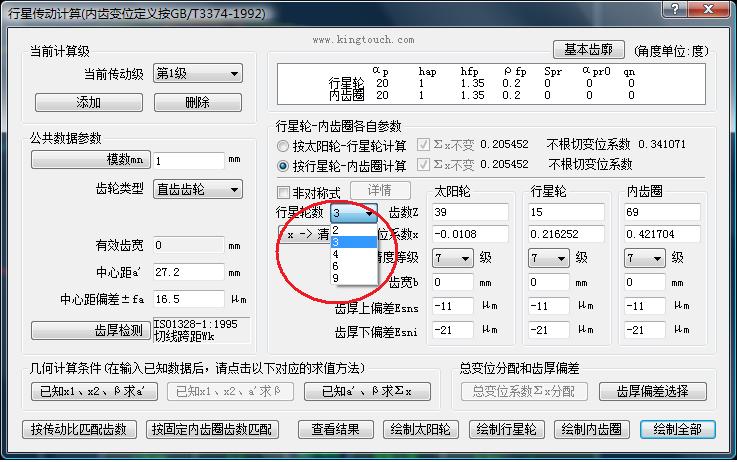Click the 行星轮 齿厚下偏差Esni field
The height and width of the screenshot is (462, 737).
tap(549, 330)
